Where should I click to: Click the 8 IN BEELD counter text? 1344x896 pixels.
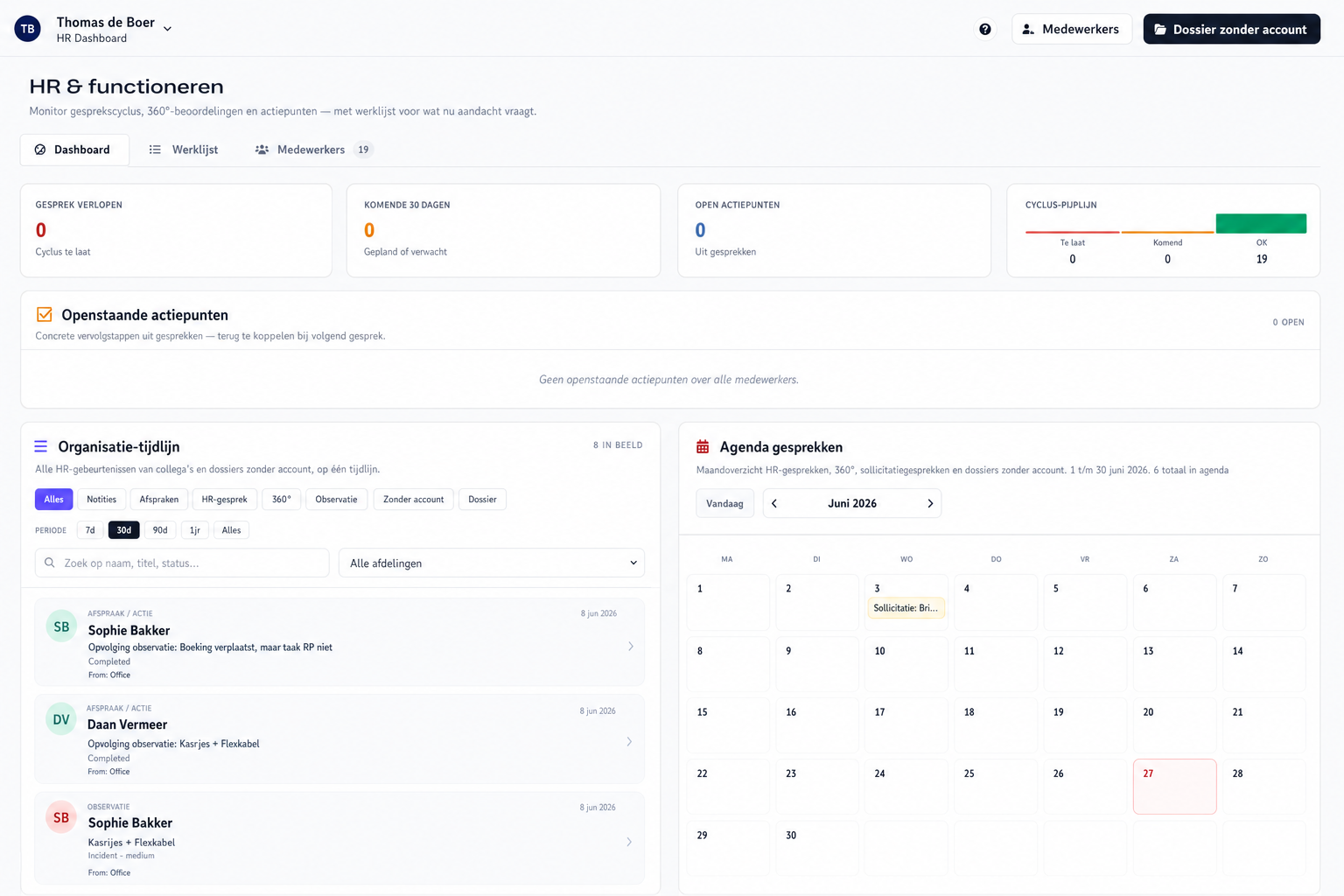click(618, 445)
